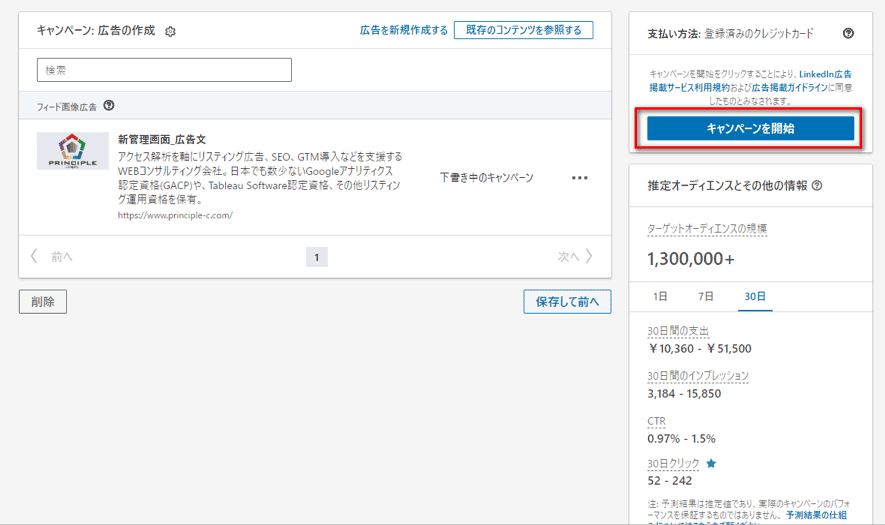Click the PRINCIPLE logo ad thumbnail
This screenshot has width=885, height=525.
(x=73, y=151)
